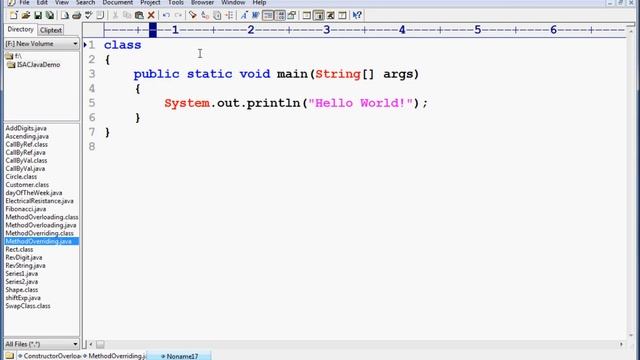Open the Document menu

(x=118, y=2)
